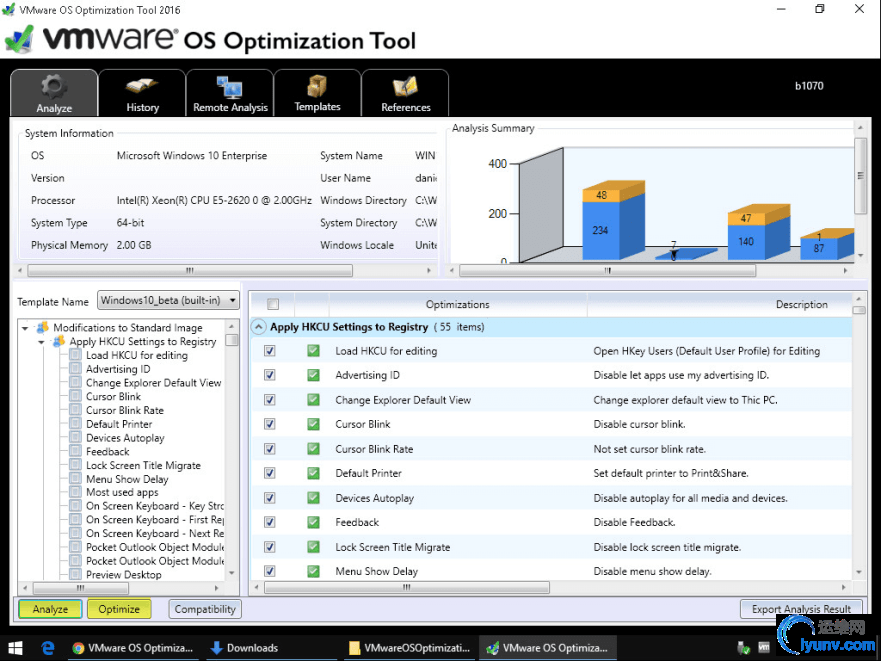Select Lock Screen Title Migrate in tree
881x661 pixels.
click(143, 465)
